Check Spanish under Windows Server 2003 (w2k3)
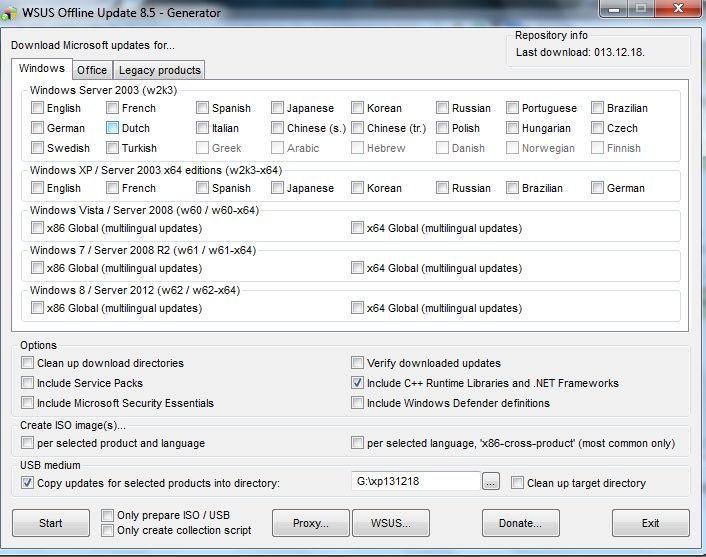Viewport: 706px width, 557px height. coord(203,108)
